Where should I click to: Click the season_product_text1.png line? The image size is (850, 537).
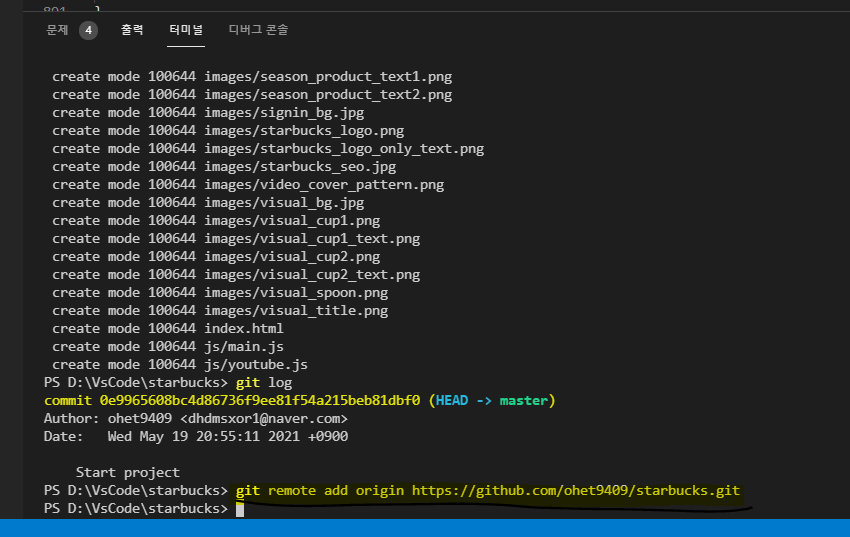[x=252, y=77]
